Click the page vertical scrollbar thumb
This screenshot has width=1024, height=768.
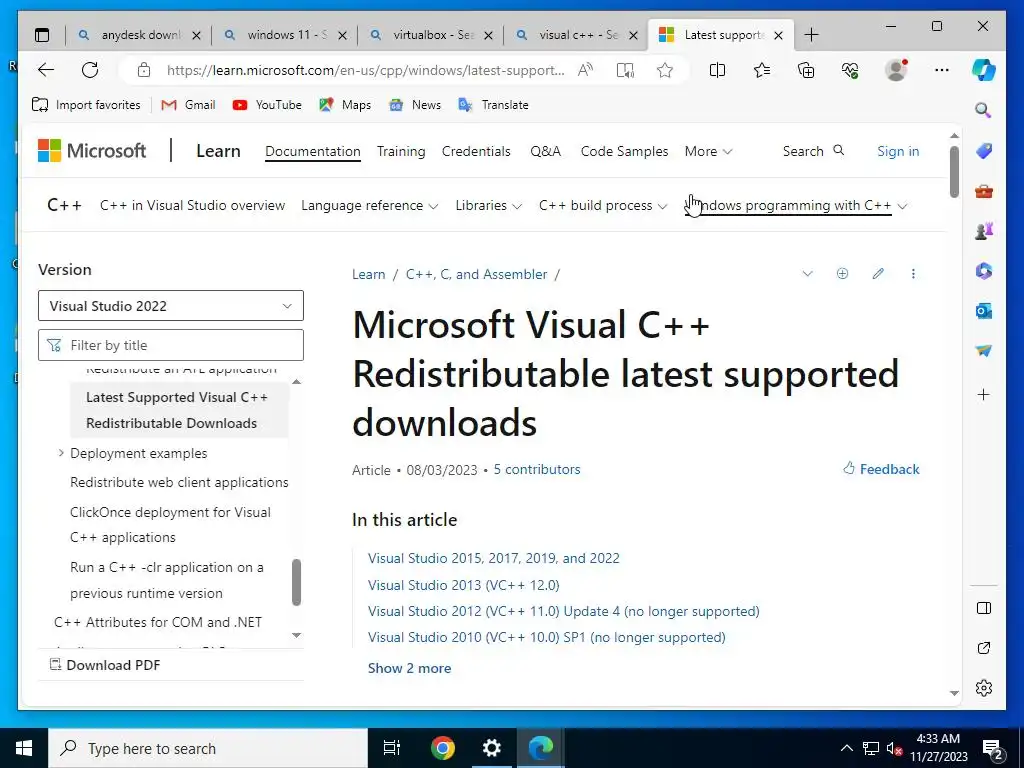[954, 172]
